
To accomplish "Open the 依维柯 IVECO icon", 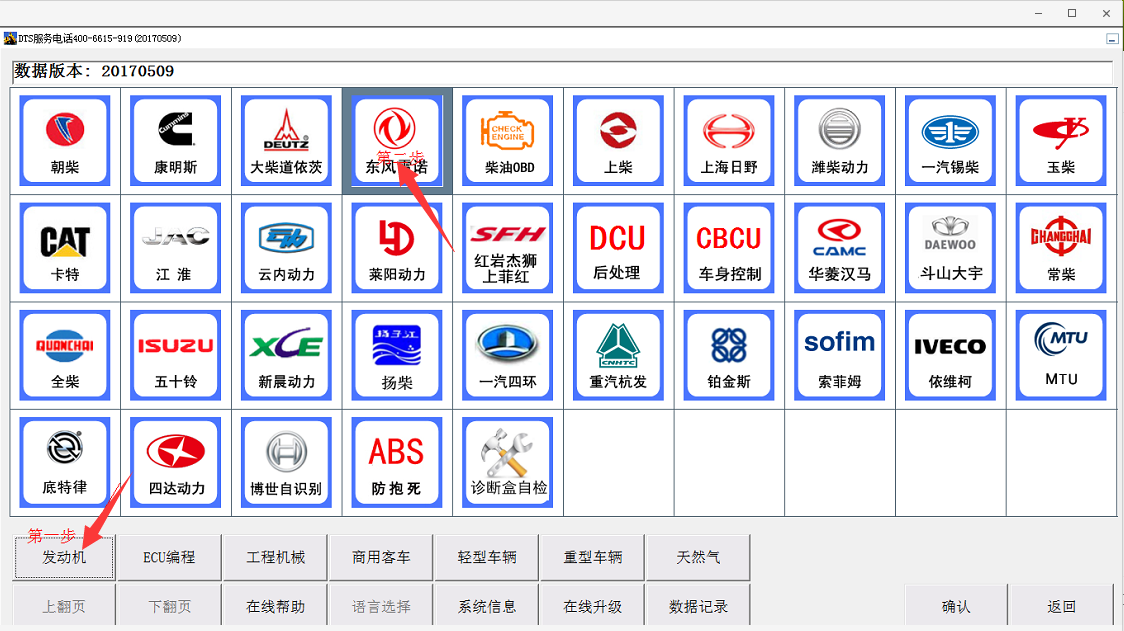I will (x=951, y=355).
